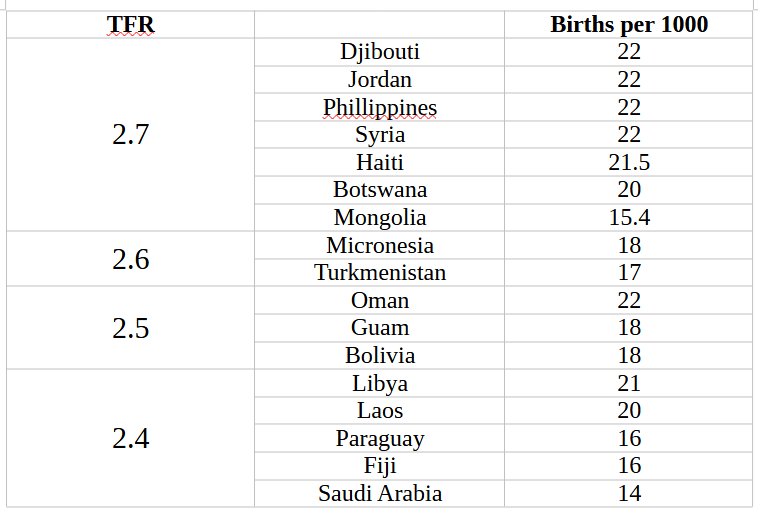The height and width of the screenshot is (515, 758).
Task: Select the Syria cell
Action: (x=379, y=135)
